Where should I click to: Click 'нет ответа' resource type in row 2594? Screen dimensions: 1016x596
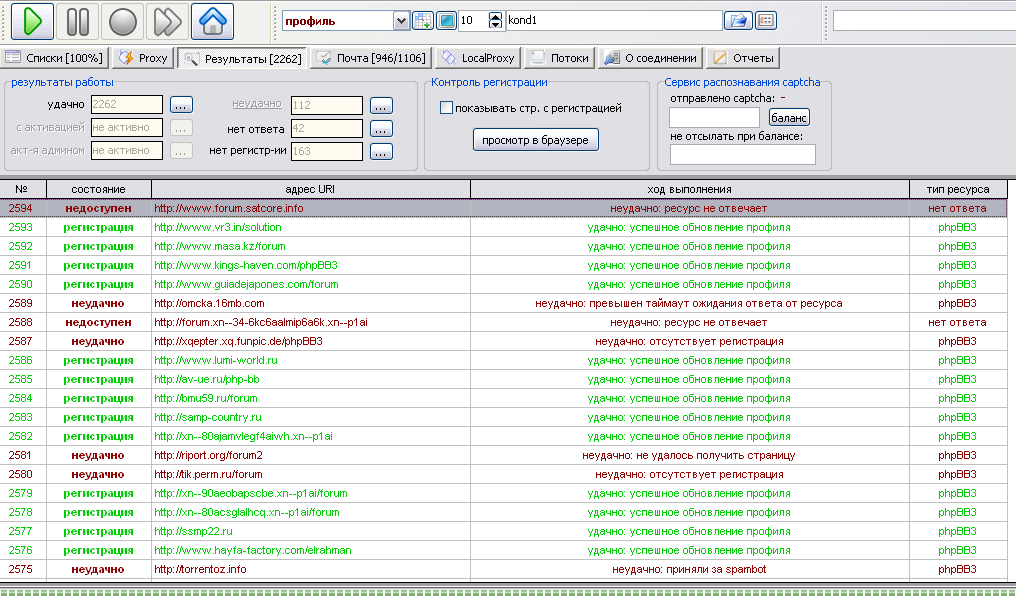[x=958, y=209]
